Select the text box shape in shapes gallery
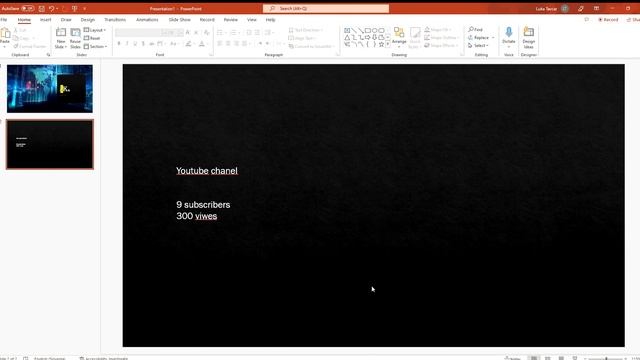 point(347,30)
